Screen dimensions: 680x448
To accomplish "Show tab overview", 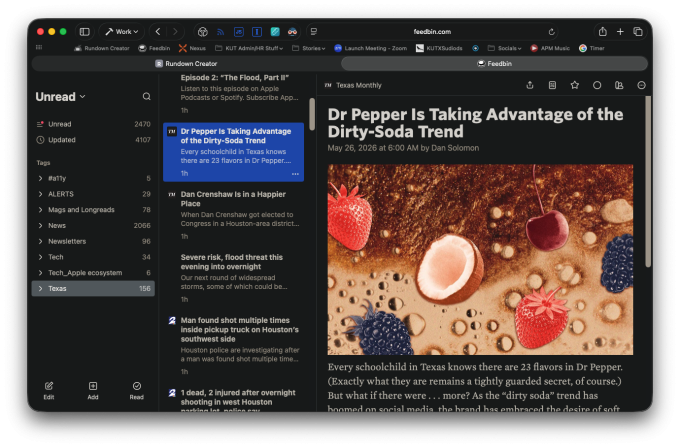I will point(638,32).
